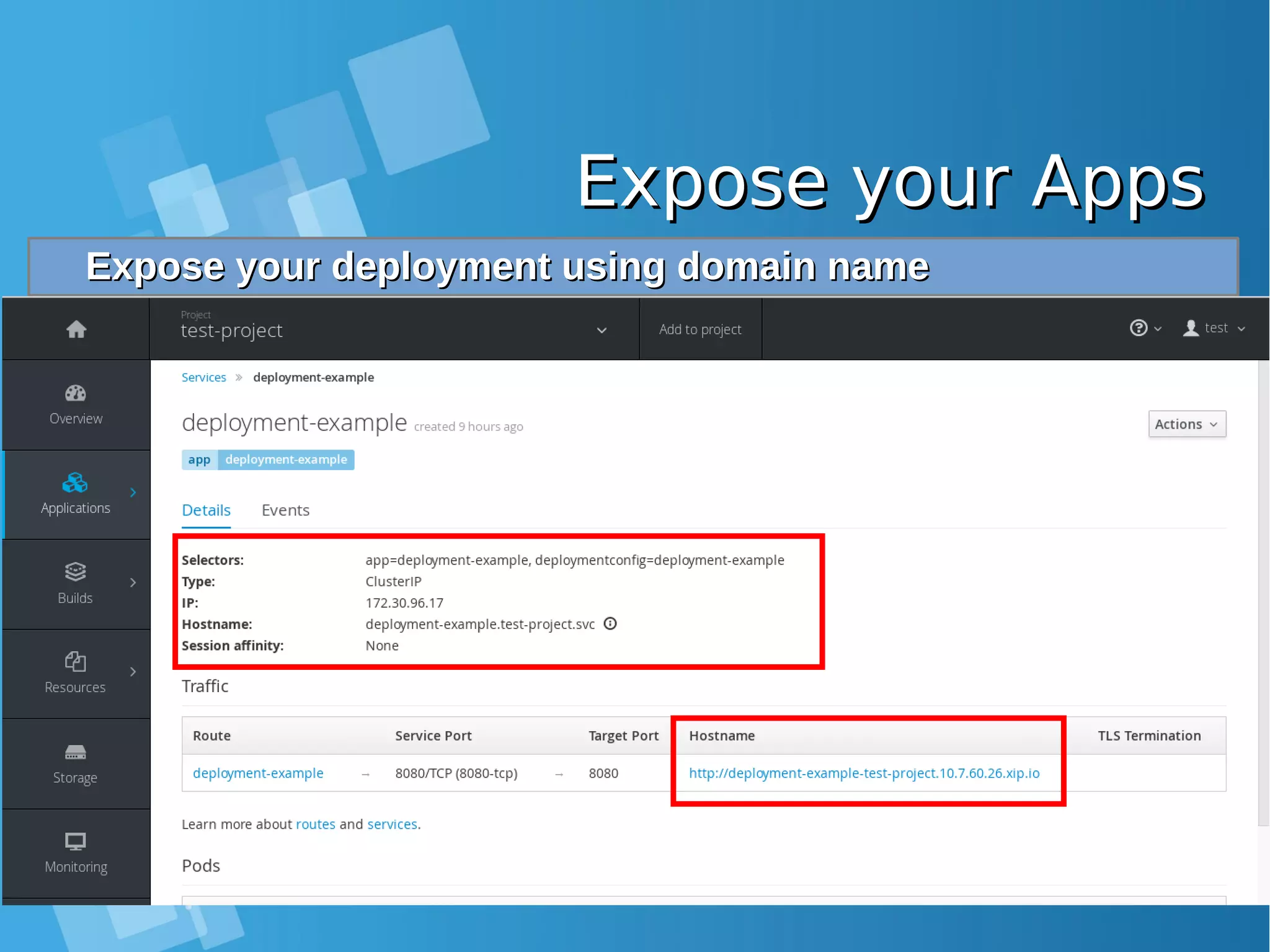Open the services documentation link
The height and width of the screenshot is (952, 1270).
coord(392,824)
